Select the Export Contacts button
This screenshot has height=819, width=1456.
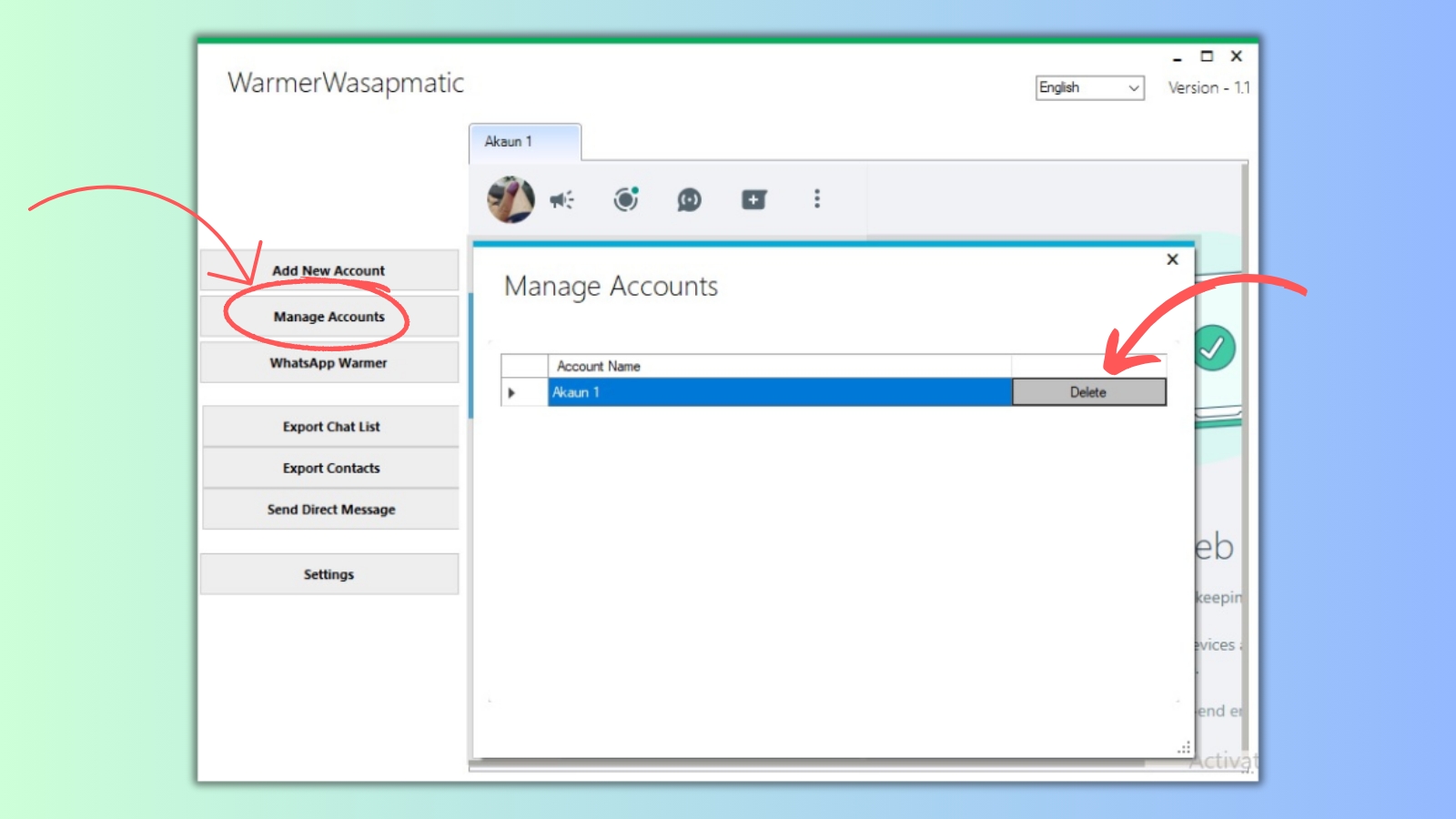coord(330,468)
